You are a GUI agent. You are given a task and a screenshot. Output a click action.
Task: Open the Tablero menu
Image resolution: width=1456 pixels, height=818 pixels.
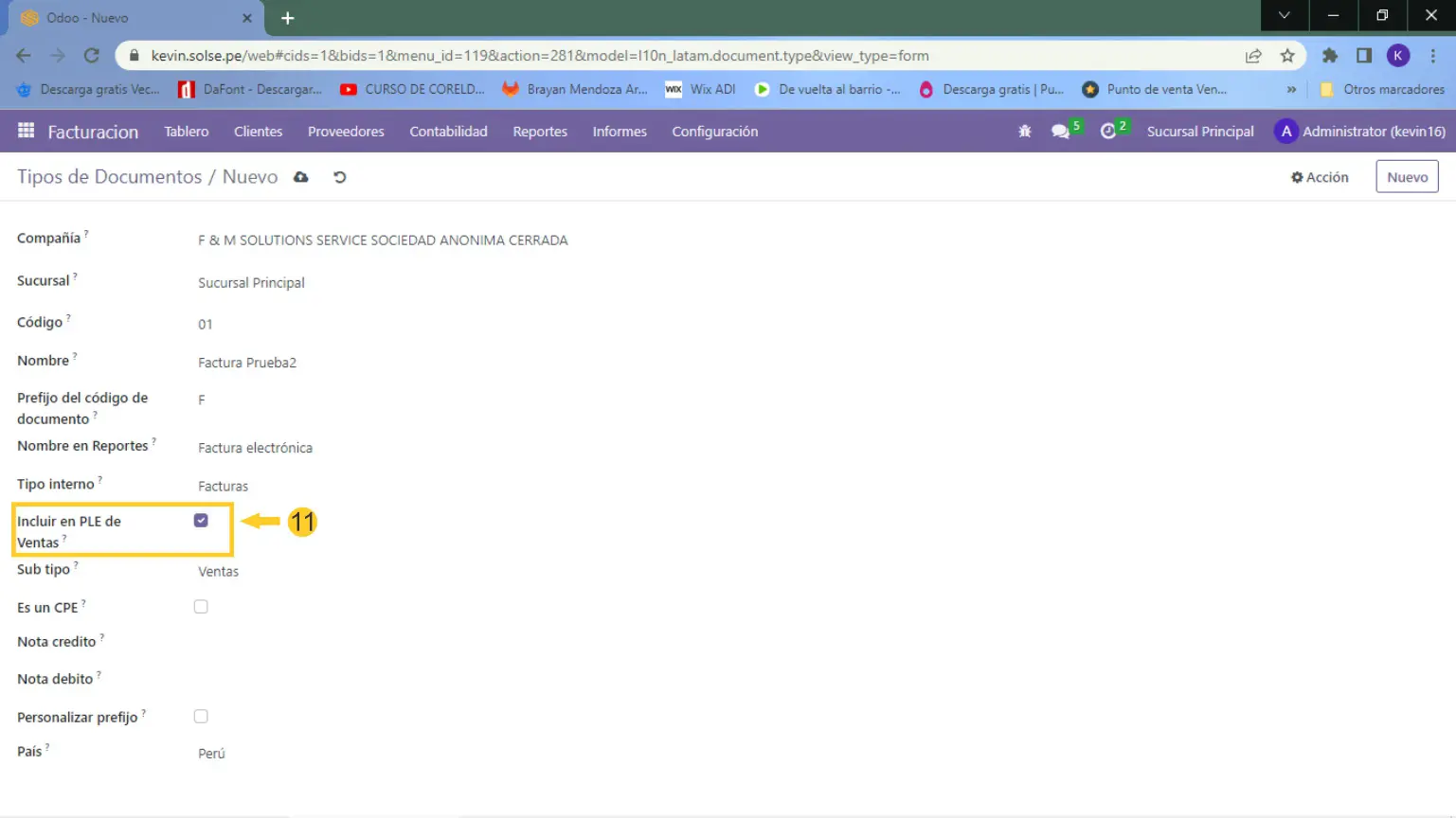(x=186, y=132)
